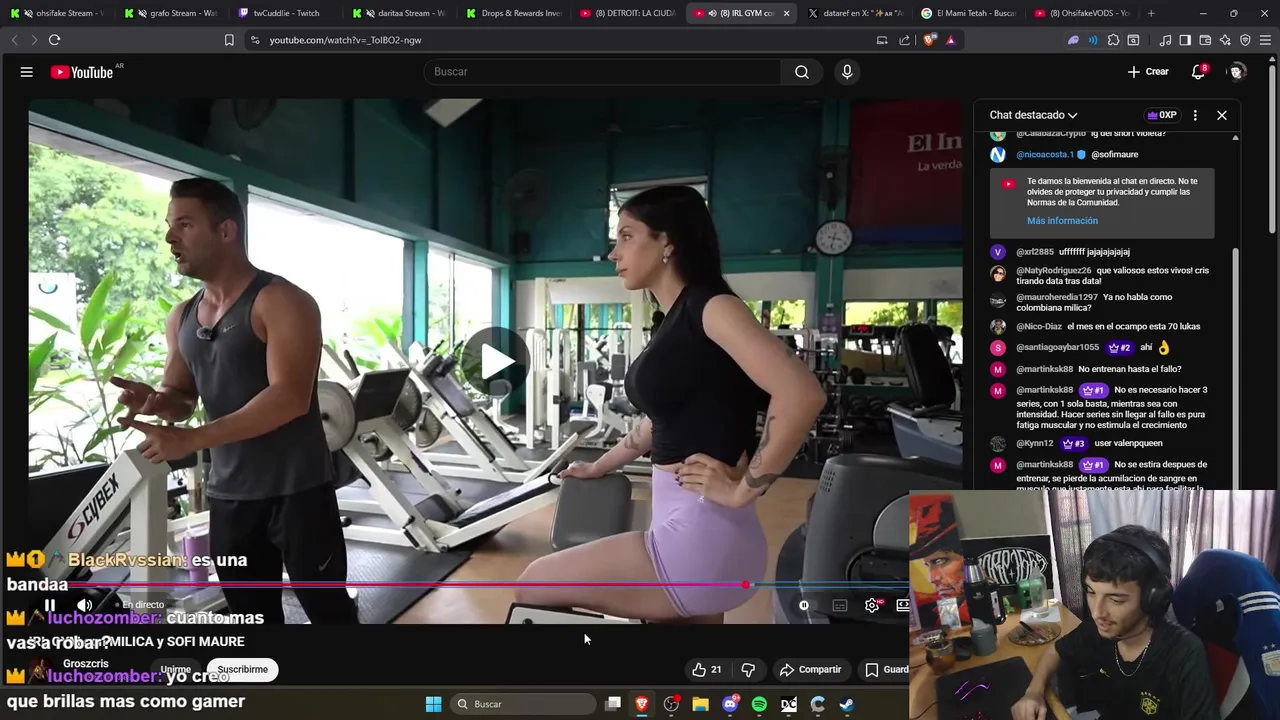Close the IRL GYM browser tab
Viewport: 1280px width, 720px height.
786,13
